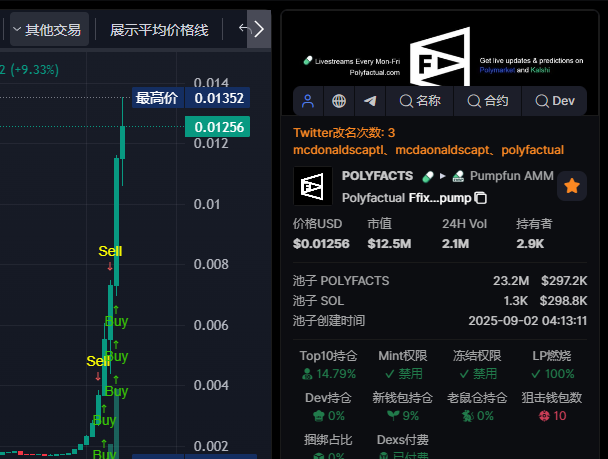Click 新钱包持仓 9% value

coord(411,416)
